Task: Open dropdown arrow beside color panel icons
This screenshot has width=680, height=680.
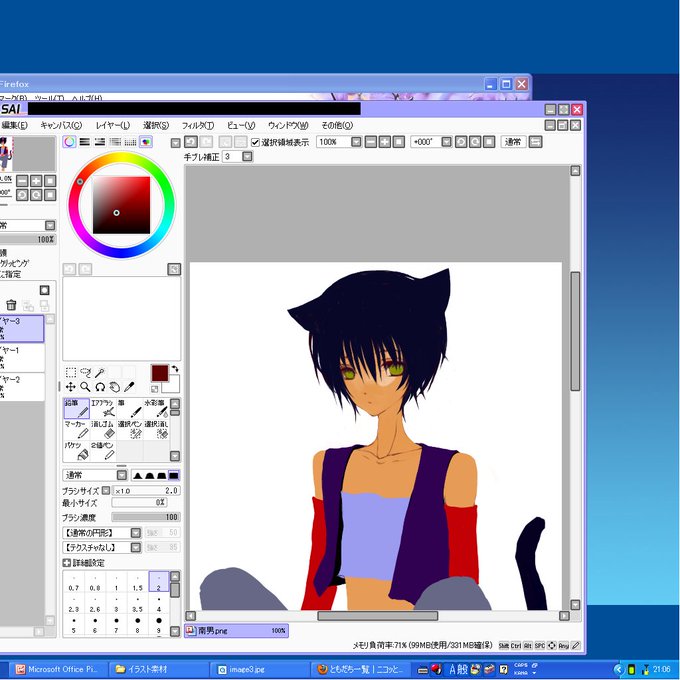Action: 175,143
